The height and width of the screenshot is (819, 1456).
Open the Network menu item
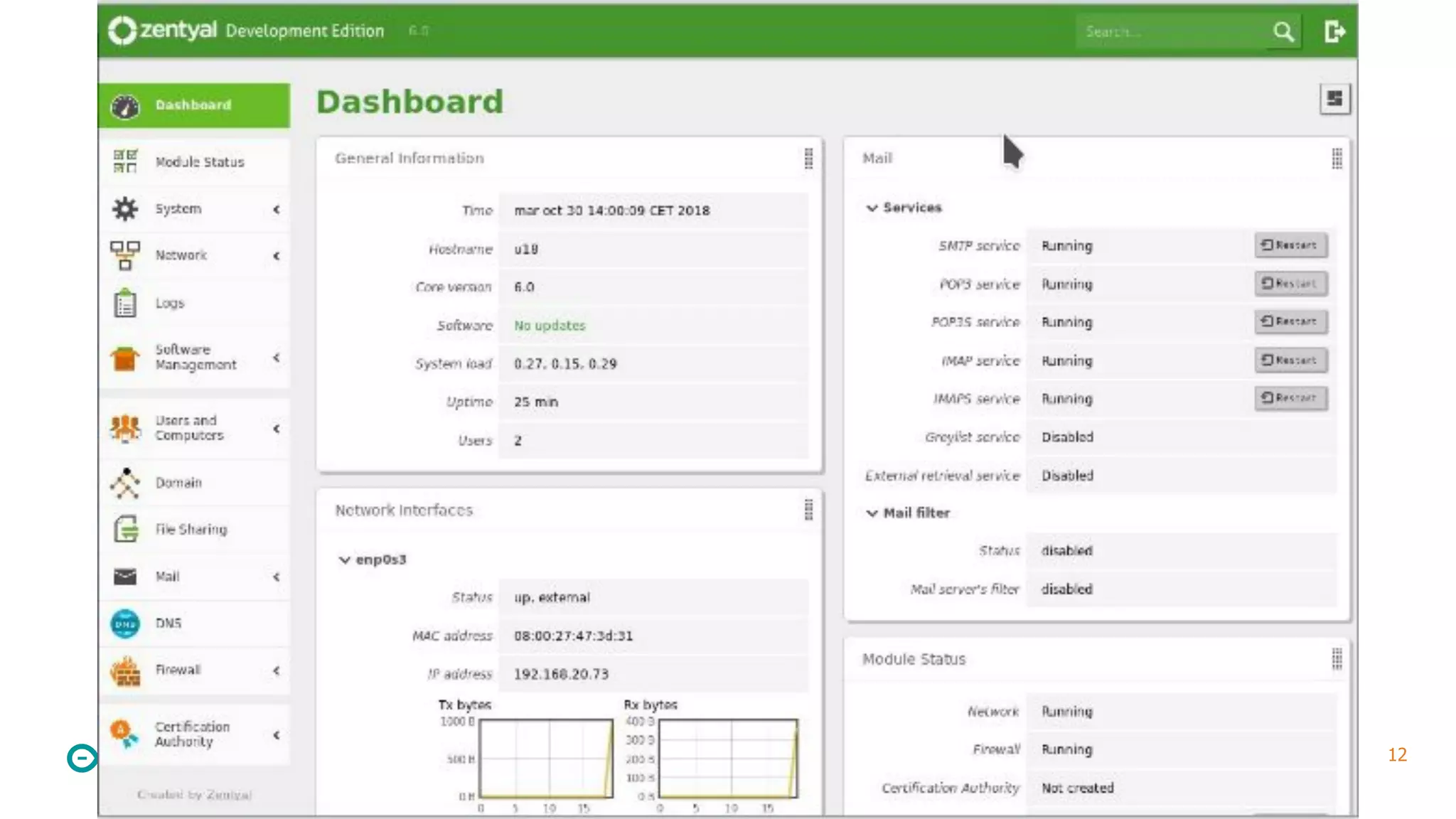coord(181,255)
